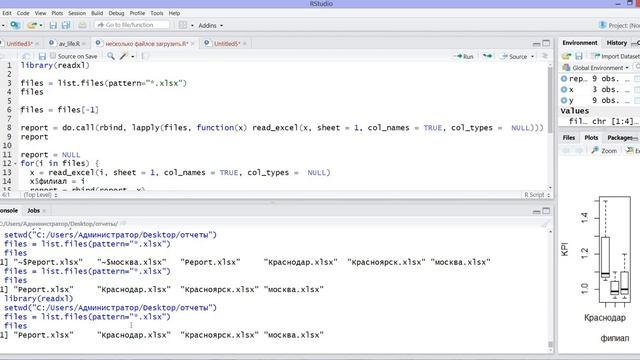Switch to the Environment tab

(580, 43)
